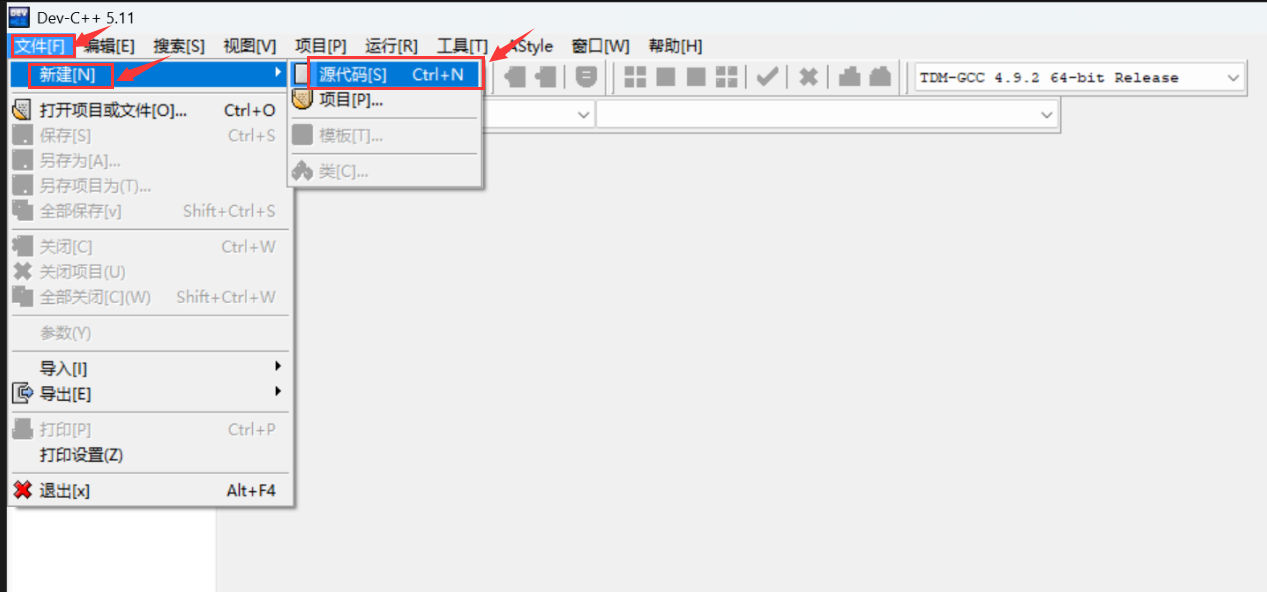Click the greyed 全部关闭[C](W) menu entry
The width and height of the screenshot is (1267, 592).
coord(150,297)
